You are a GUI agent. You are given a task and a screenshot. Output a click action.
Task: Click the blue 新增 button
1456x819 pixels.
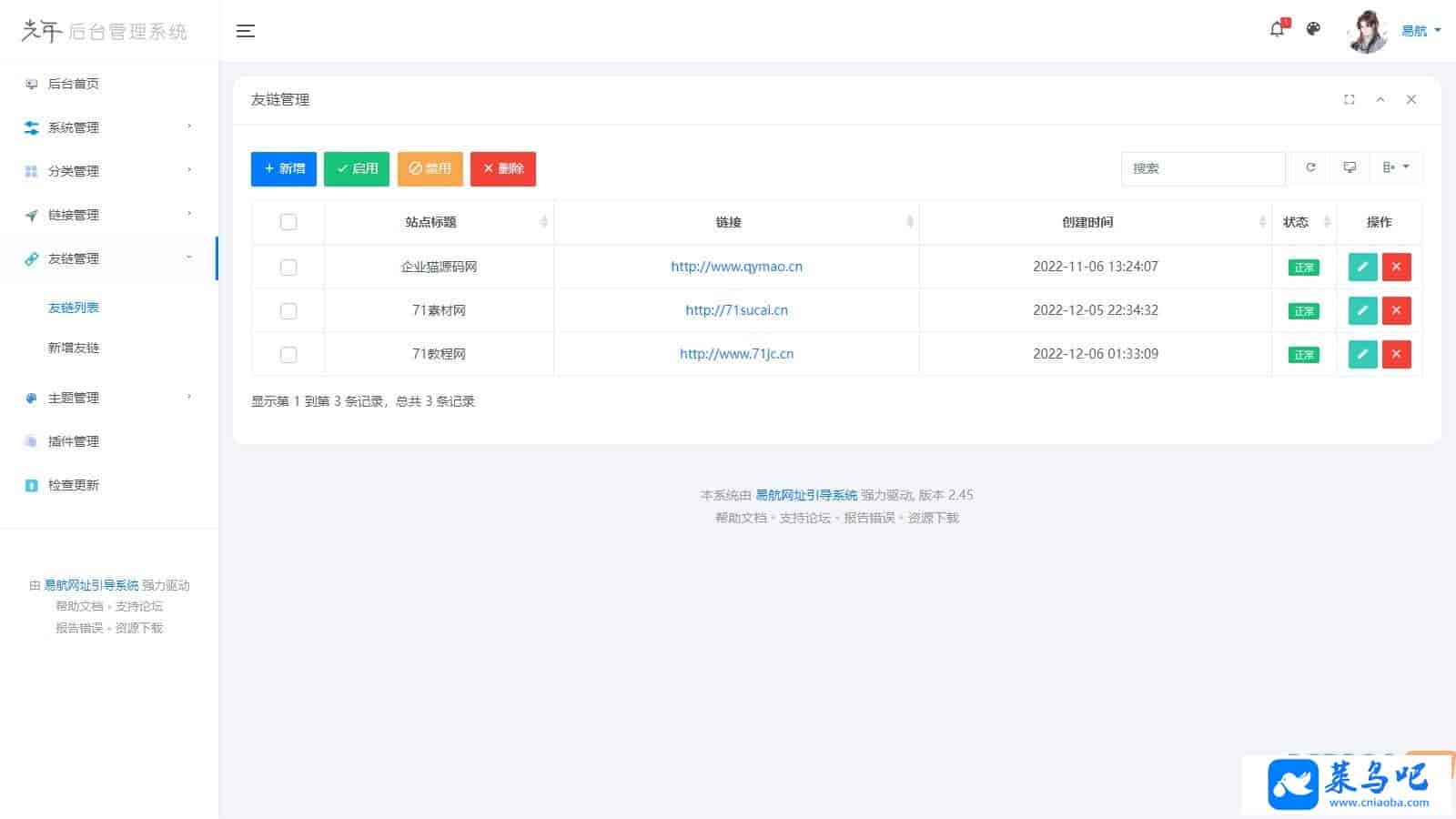click(x=284, y=168)
